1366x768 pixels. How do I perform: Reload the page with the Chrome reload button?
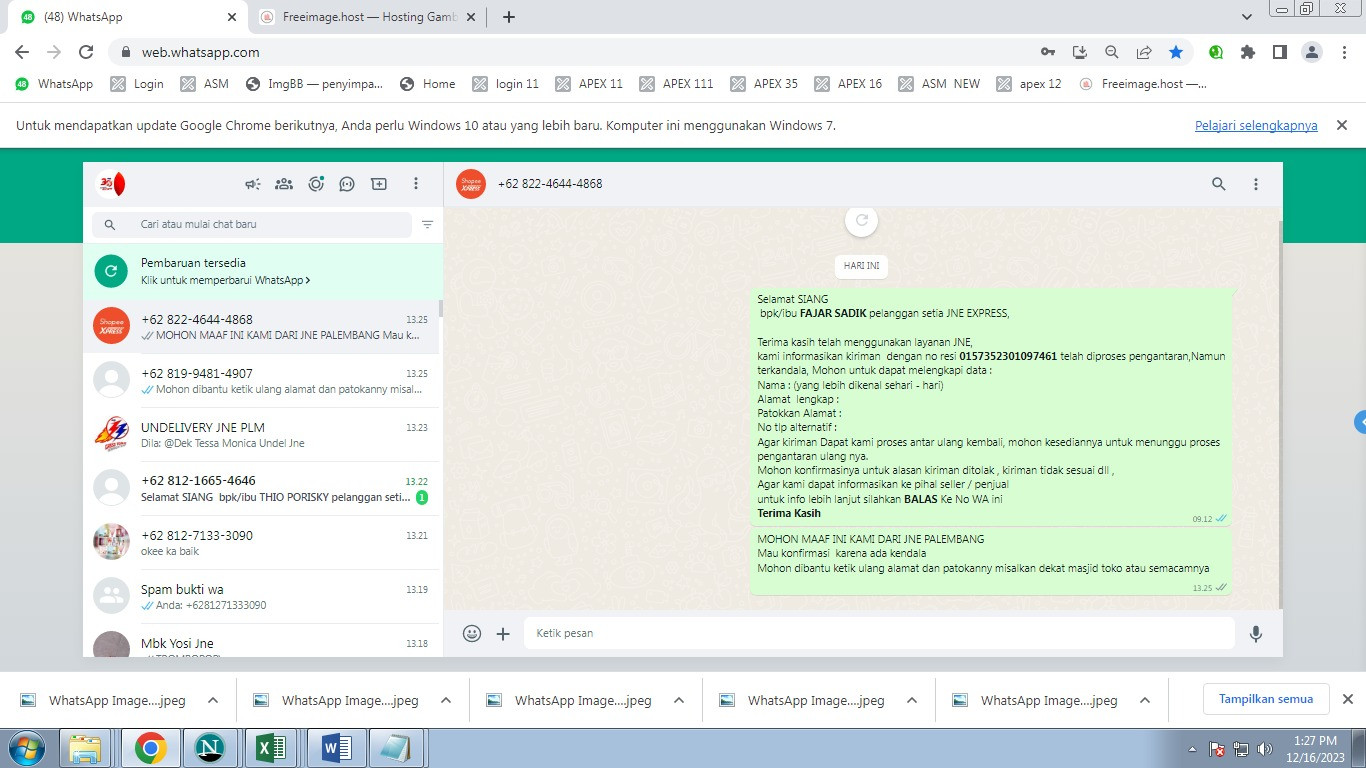(x=86, y=52)
